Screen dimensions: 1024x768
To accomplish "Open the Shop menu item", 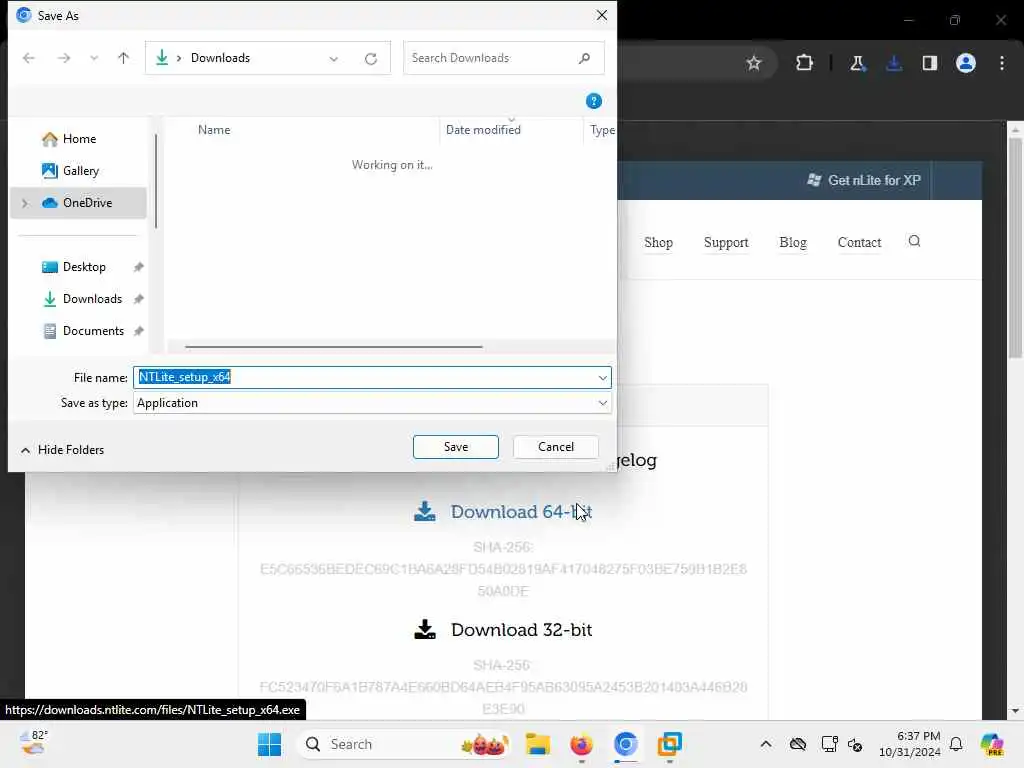I will [658, 243].
